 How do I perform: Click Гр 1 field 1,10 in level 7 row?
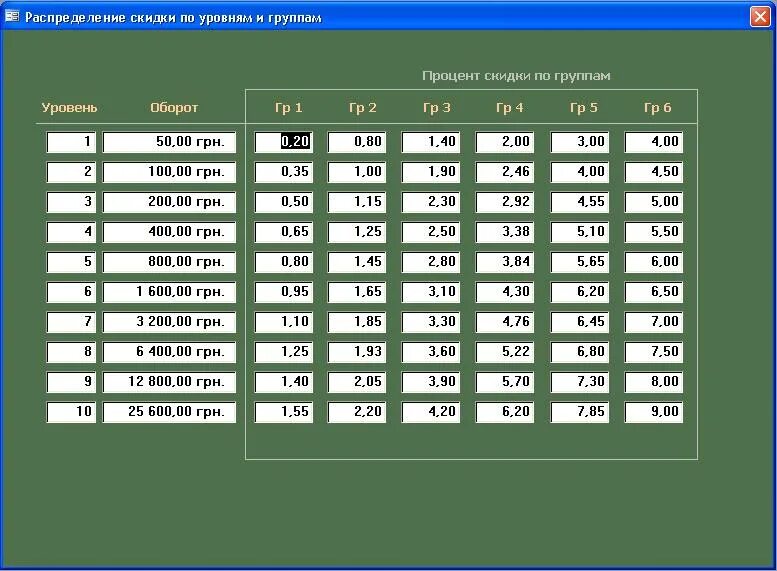click(284, 322)
